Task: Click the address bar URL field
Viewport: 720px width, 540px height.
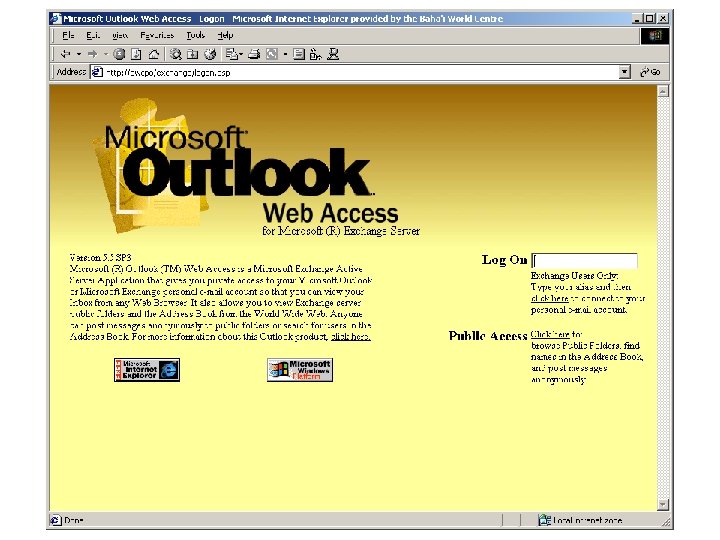Action: click(x=360, y=72)
